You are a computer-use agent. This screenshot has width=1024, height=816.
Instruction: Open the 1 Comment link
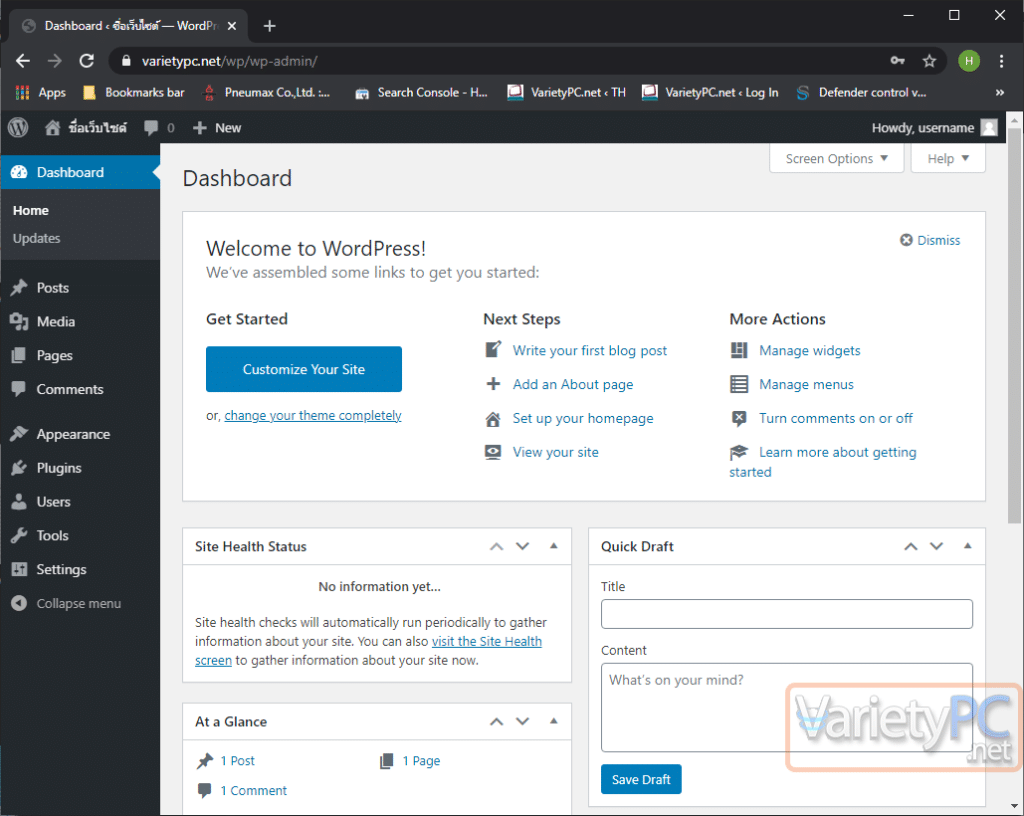pos(253,791)
